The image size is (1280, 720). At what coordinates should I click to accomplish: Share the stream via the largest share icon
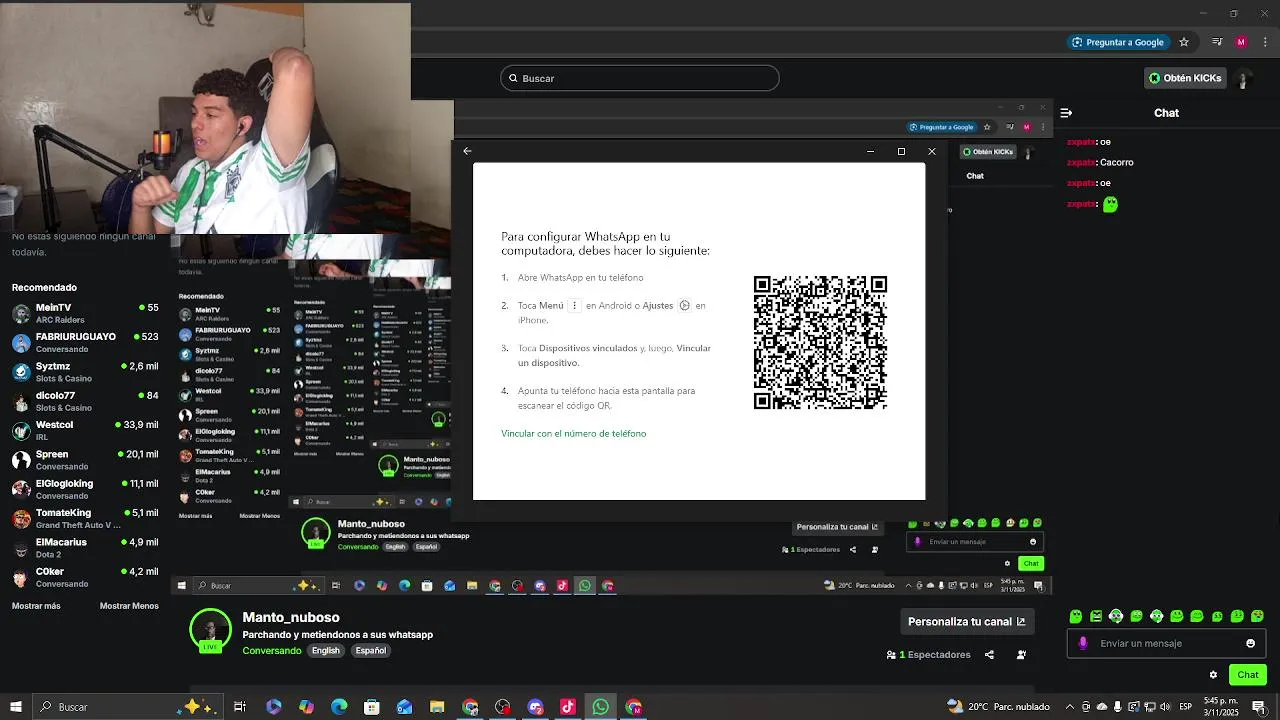(989, 655)
